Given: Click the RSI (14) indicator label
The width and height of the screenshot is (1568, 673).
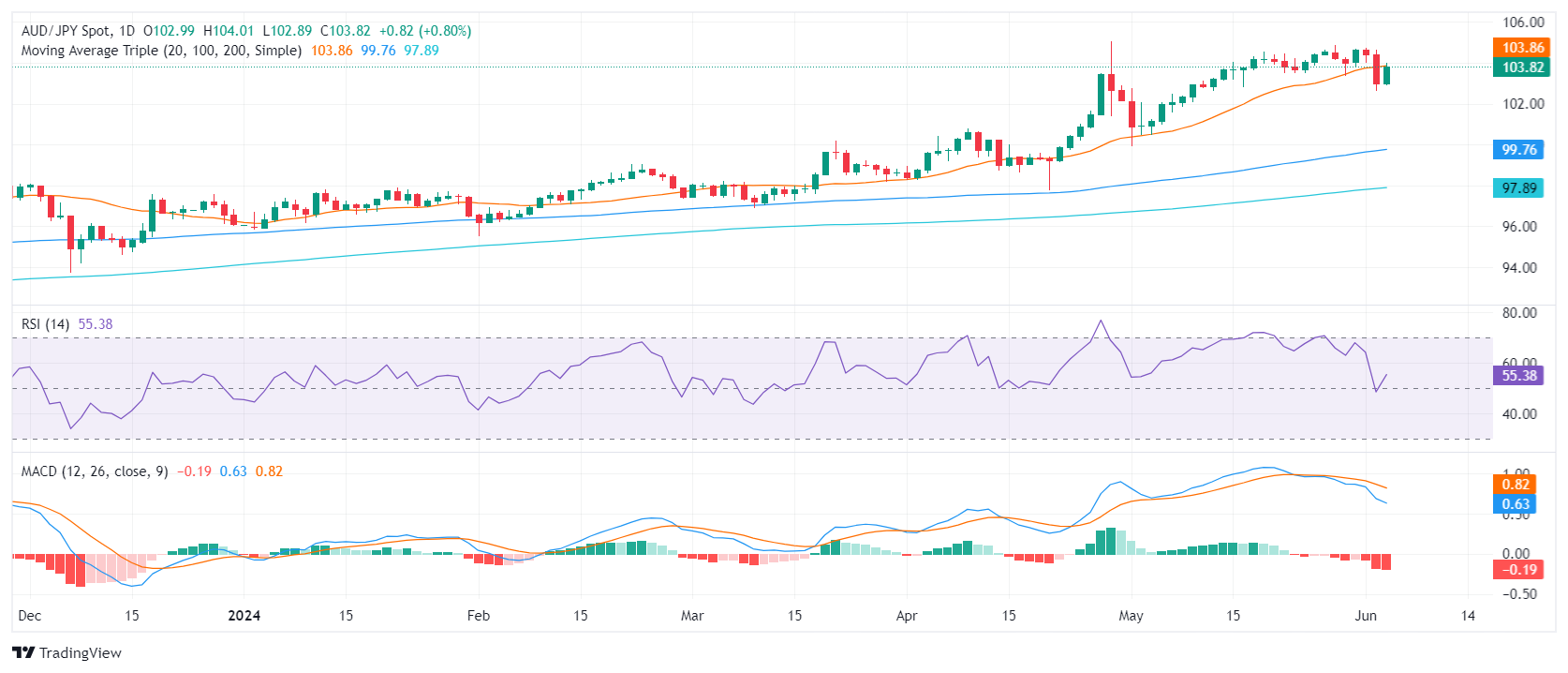Looking at the screenshot, I should [45, 324].
